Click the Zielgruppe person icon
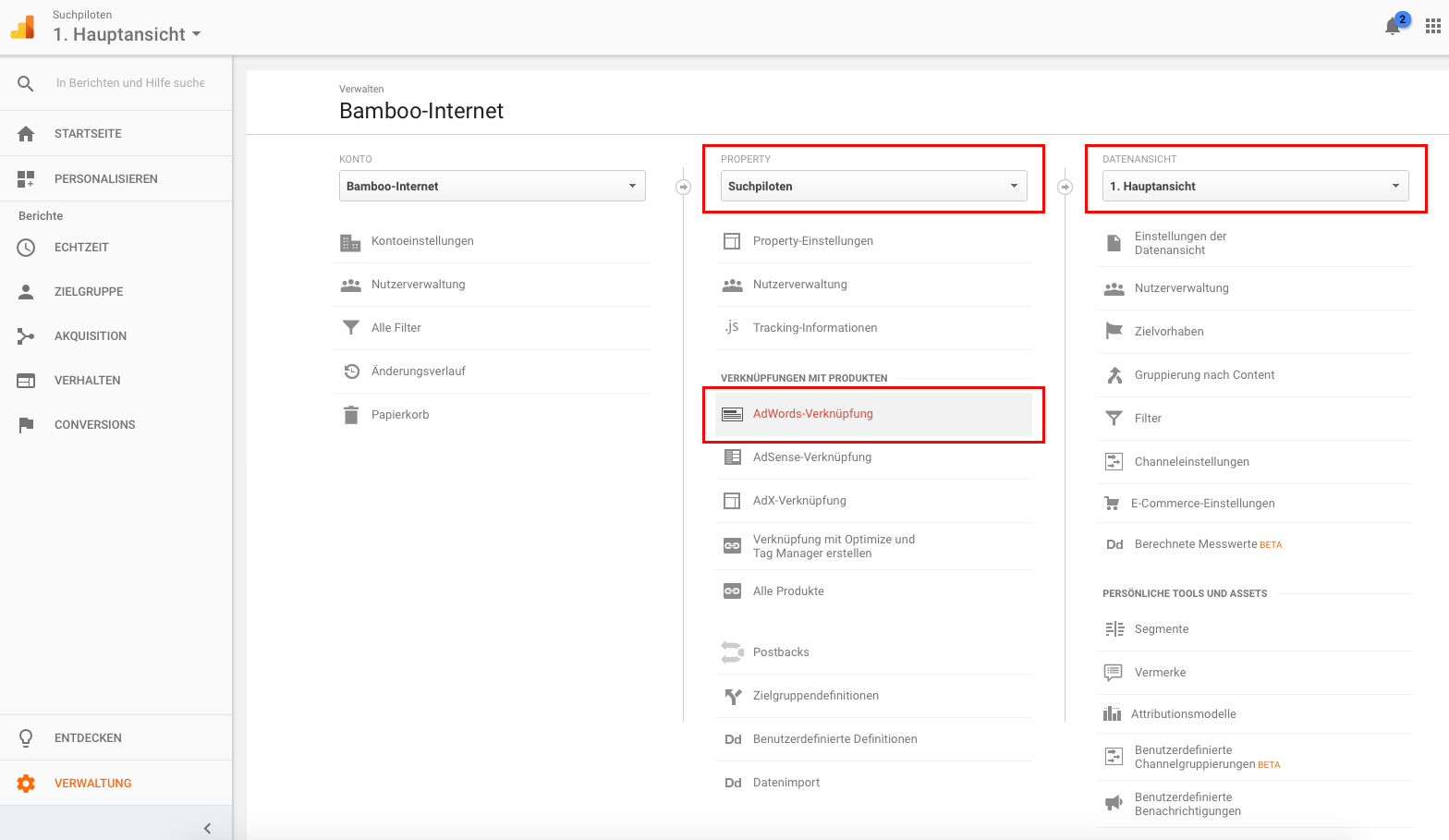The height and width of the screenshot is (840, 1449). (x=26, y=292)
